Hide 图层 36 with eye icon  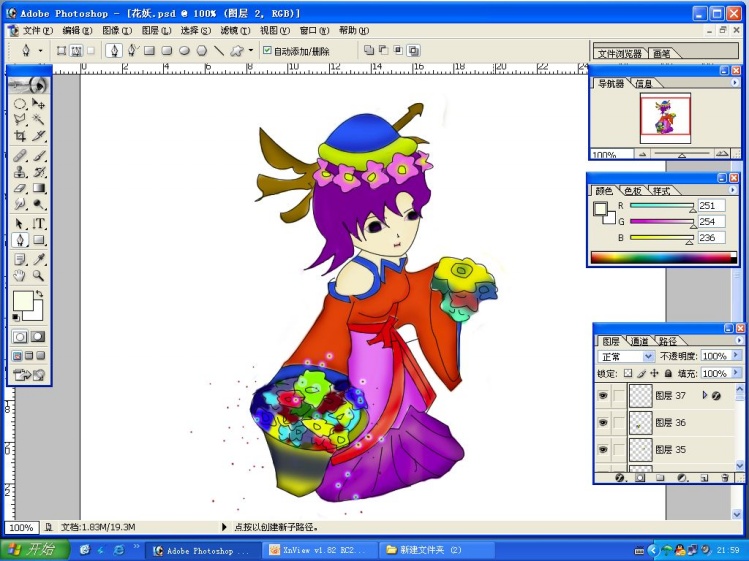tap(603, 422)
